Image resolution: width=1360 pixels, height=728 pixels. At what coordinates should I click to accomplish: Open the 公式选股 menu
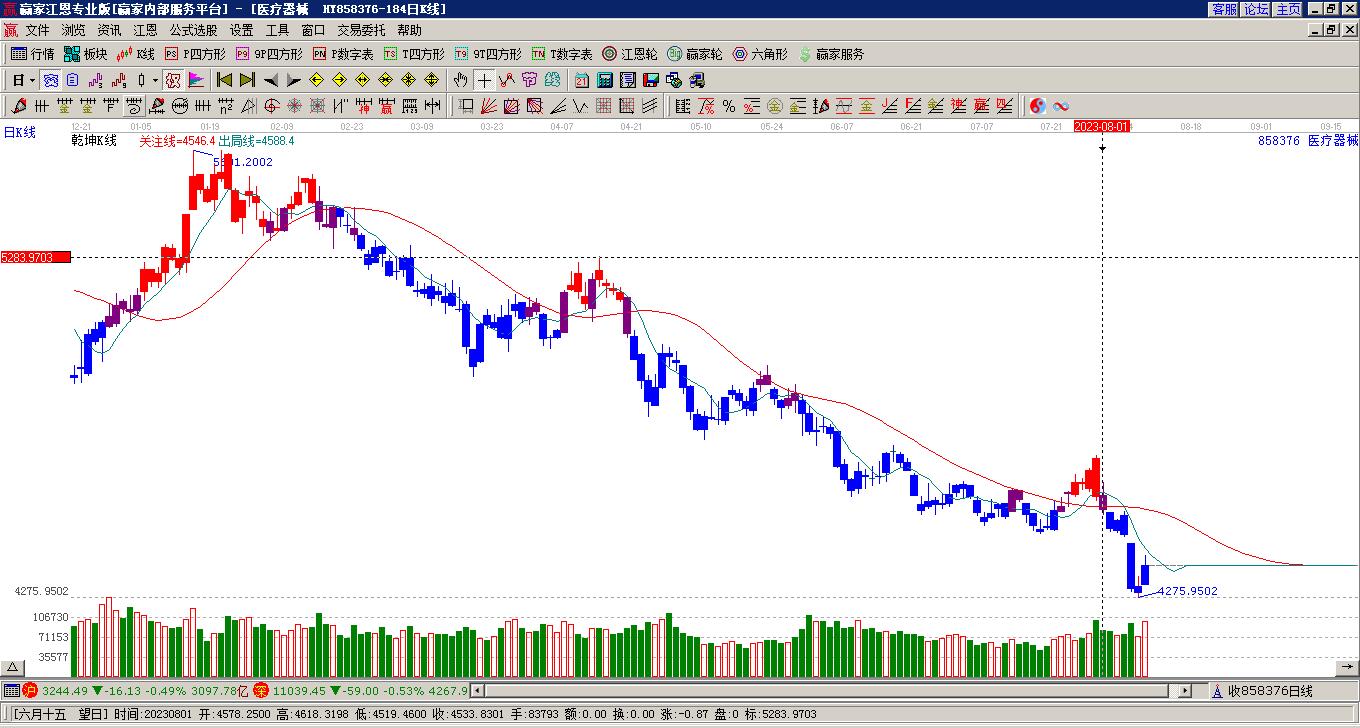point(193,30)
